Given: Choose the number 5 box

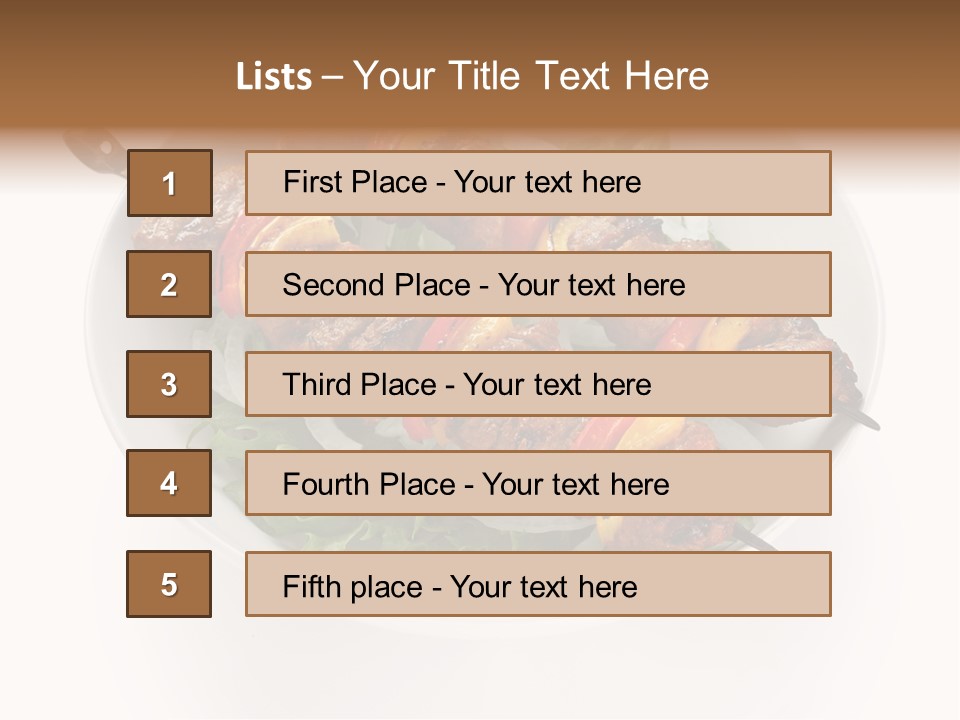Looking at the screenshot, I should point(169,584).
